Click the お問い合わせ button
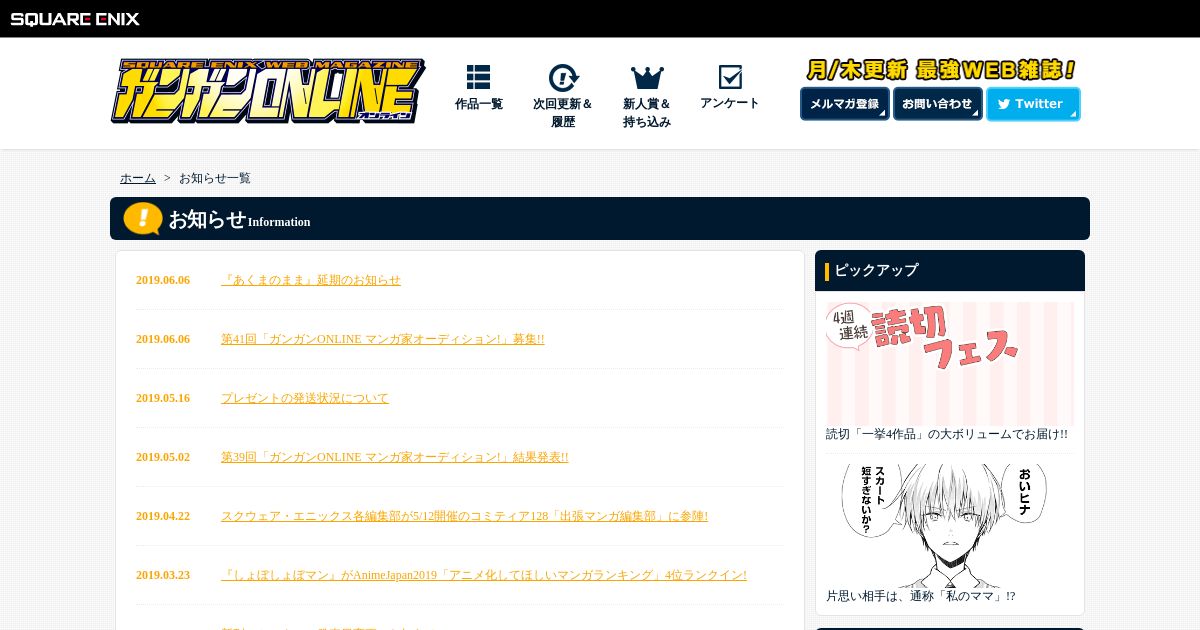 click(x=938, y=104)
